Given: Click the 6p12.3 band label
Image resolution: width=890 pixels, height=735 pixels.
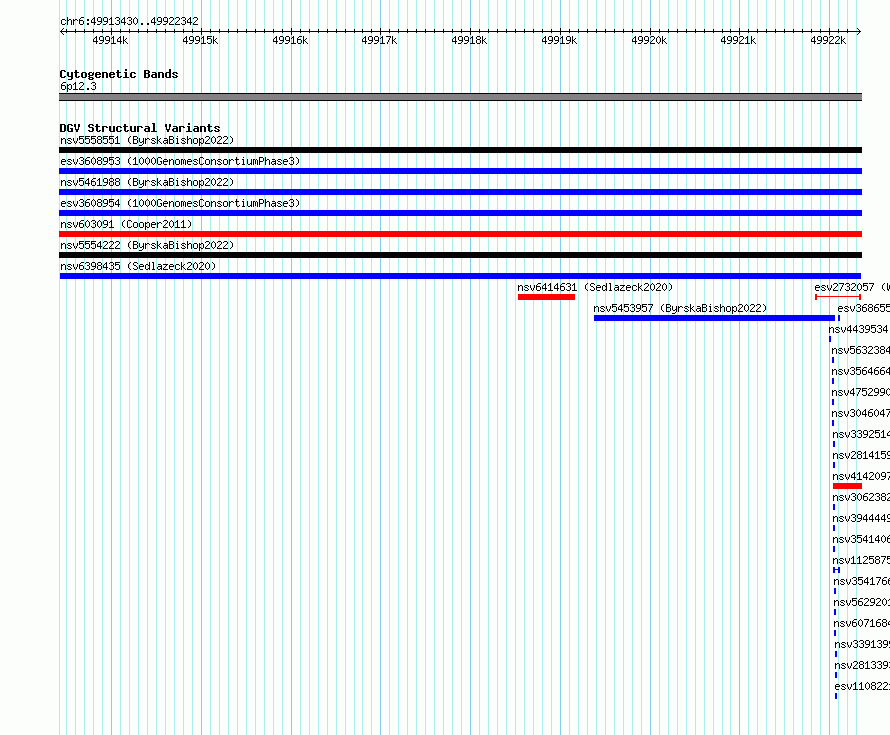Looking at the screenshot, I should click(x=78, y=86).
